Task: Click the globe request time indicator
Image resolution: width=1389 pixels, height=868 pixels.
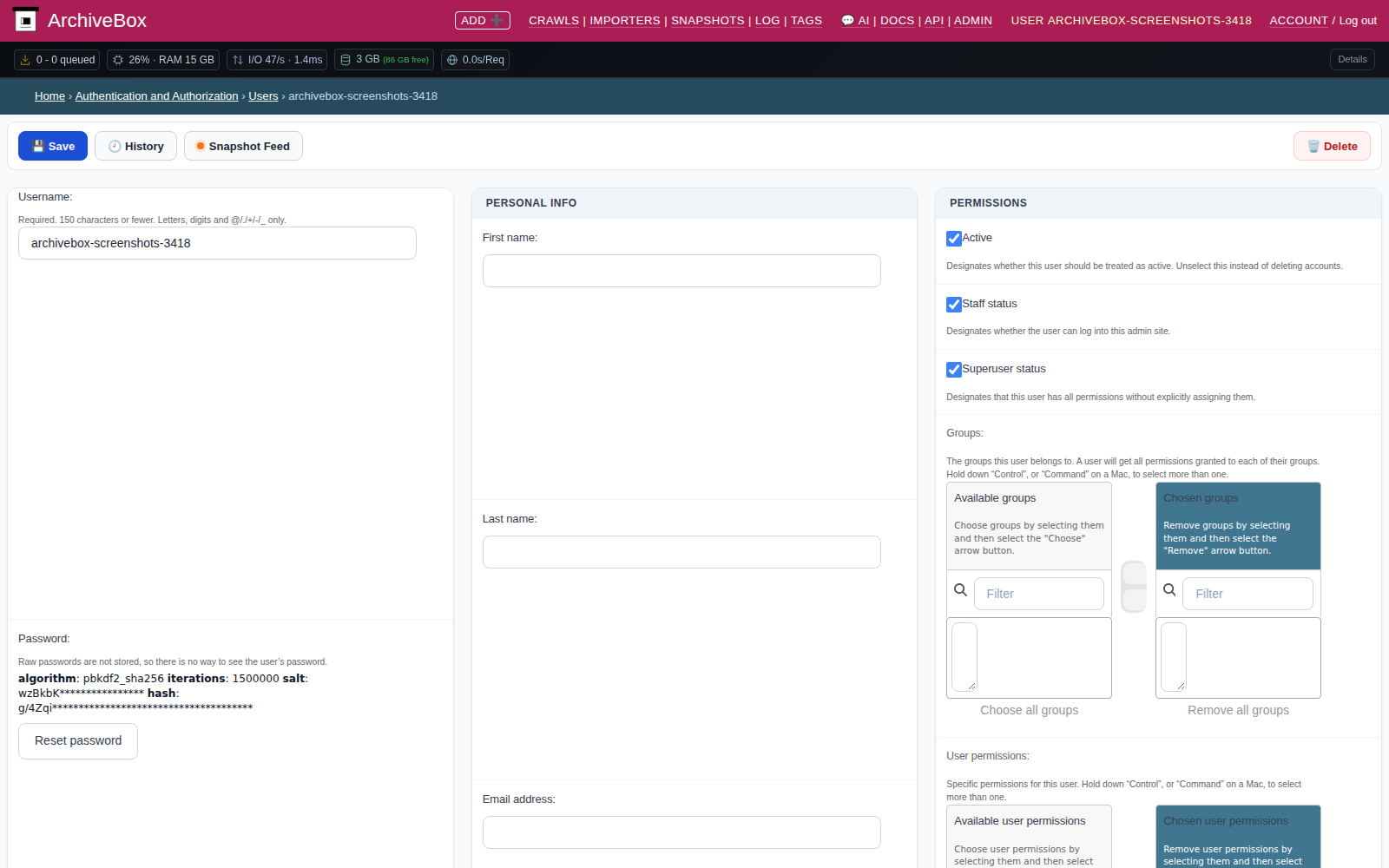Action: pyautogui.click(x=475, y=60)
